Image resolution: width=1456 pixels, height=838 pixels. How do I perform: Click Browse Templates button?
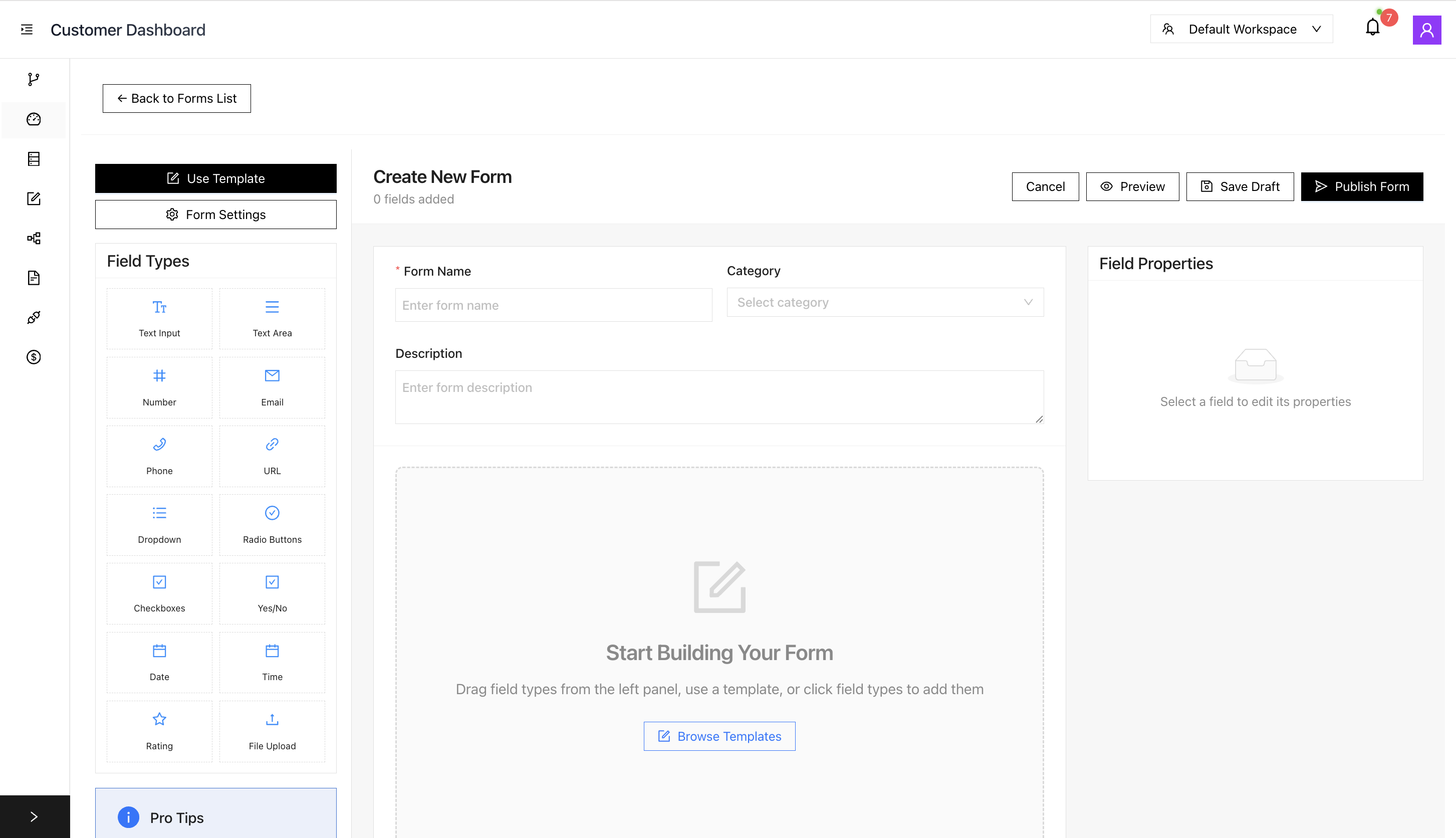click(x=719, y=736)
